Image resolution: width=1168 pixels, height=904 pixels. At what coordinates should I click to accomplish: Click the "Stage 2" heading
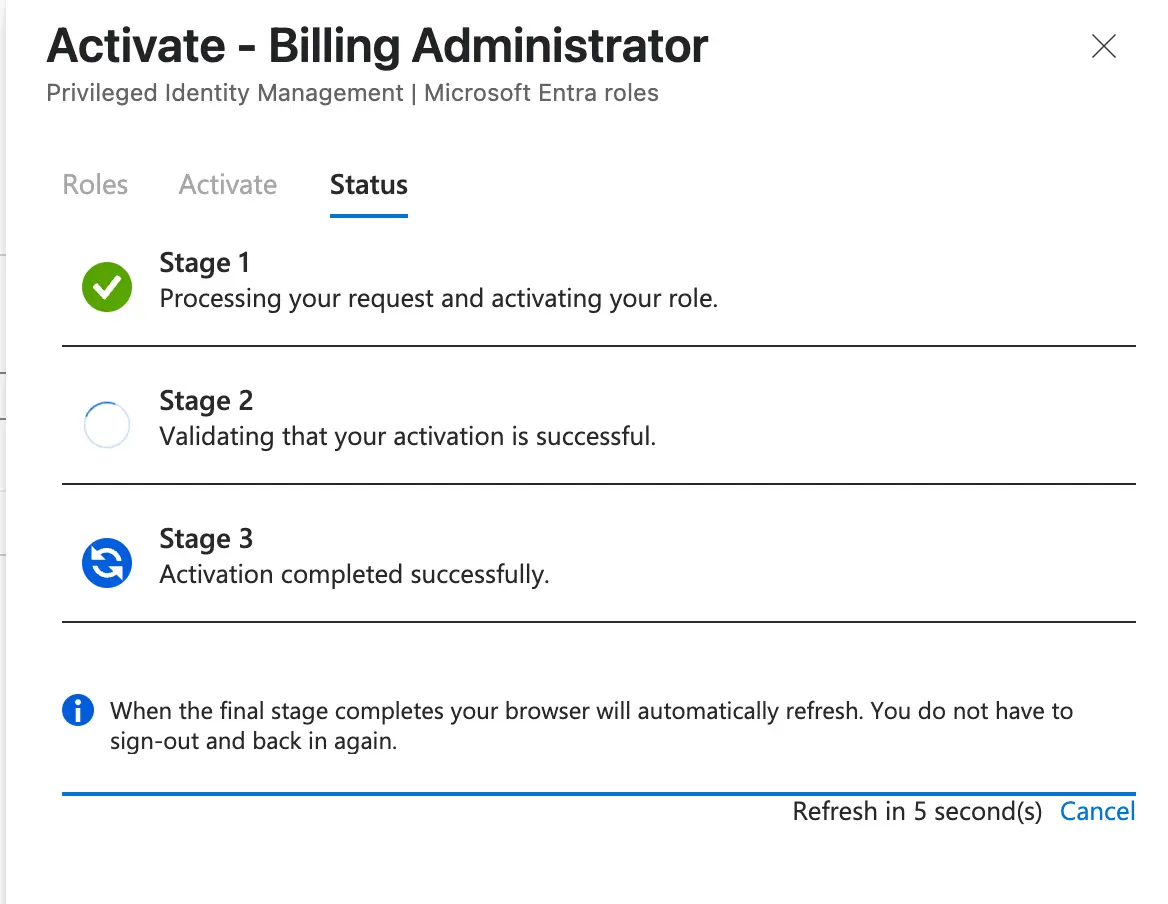click(206, 401)
